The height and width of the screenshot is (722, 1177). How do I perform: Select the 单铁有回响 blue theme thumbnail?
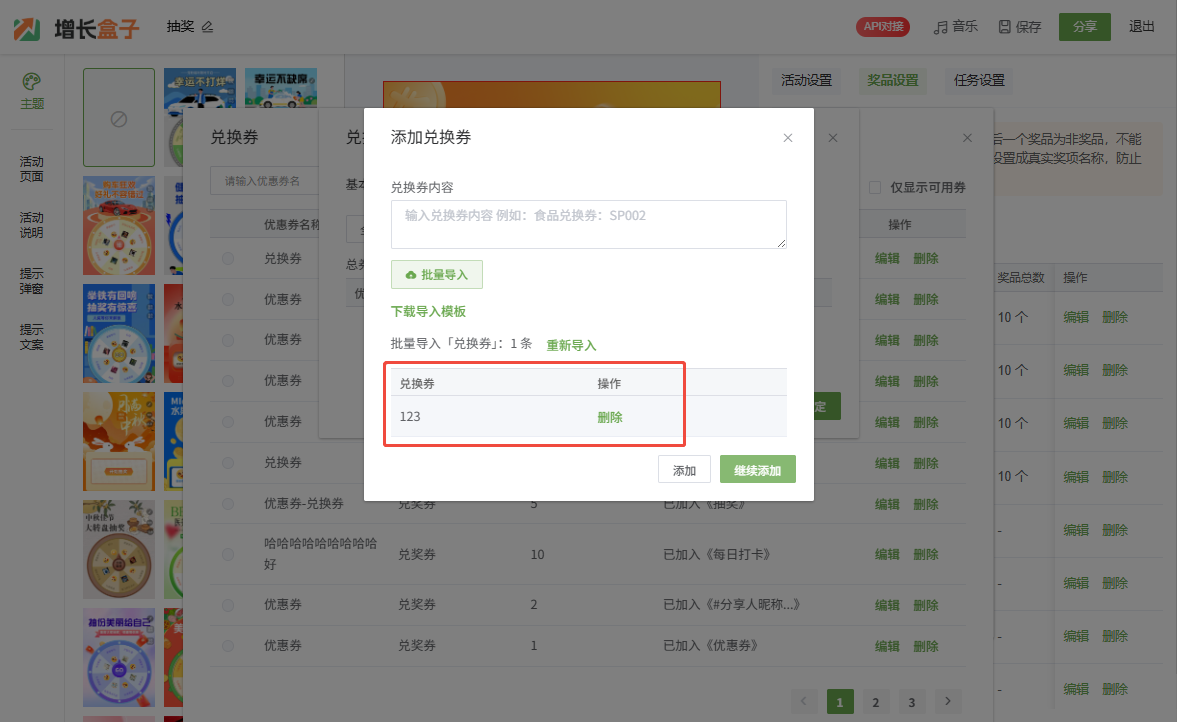tap(119, 333)
